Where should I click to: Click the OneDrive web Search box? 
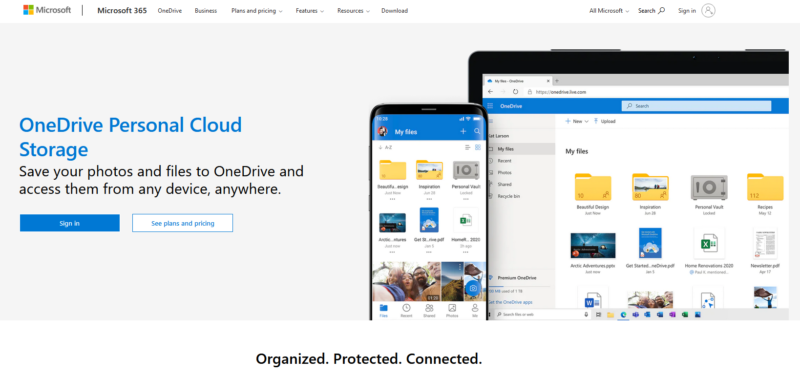(696, 106)
